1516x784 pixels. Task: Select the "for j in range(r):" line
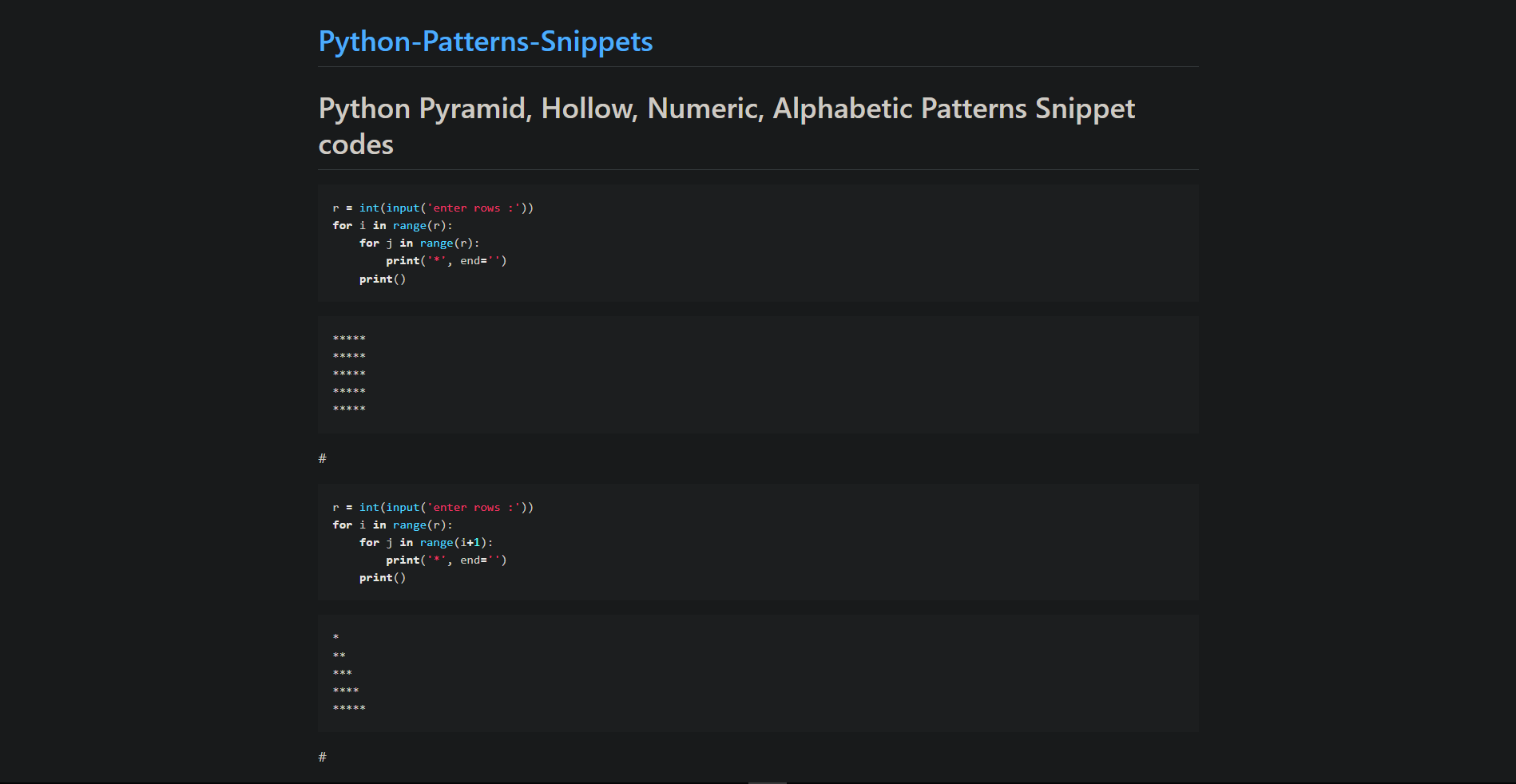(x=419, y=244)
